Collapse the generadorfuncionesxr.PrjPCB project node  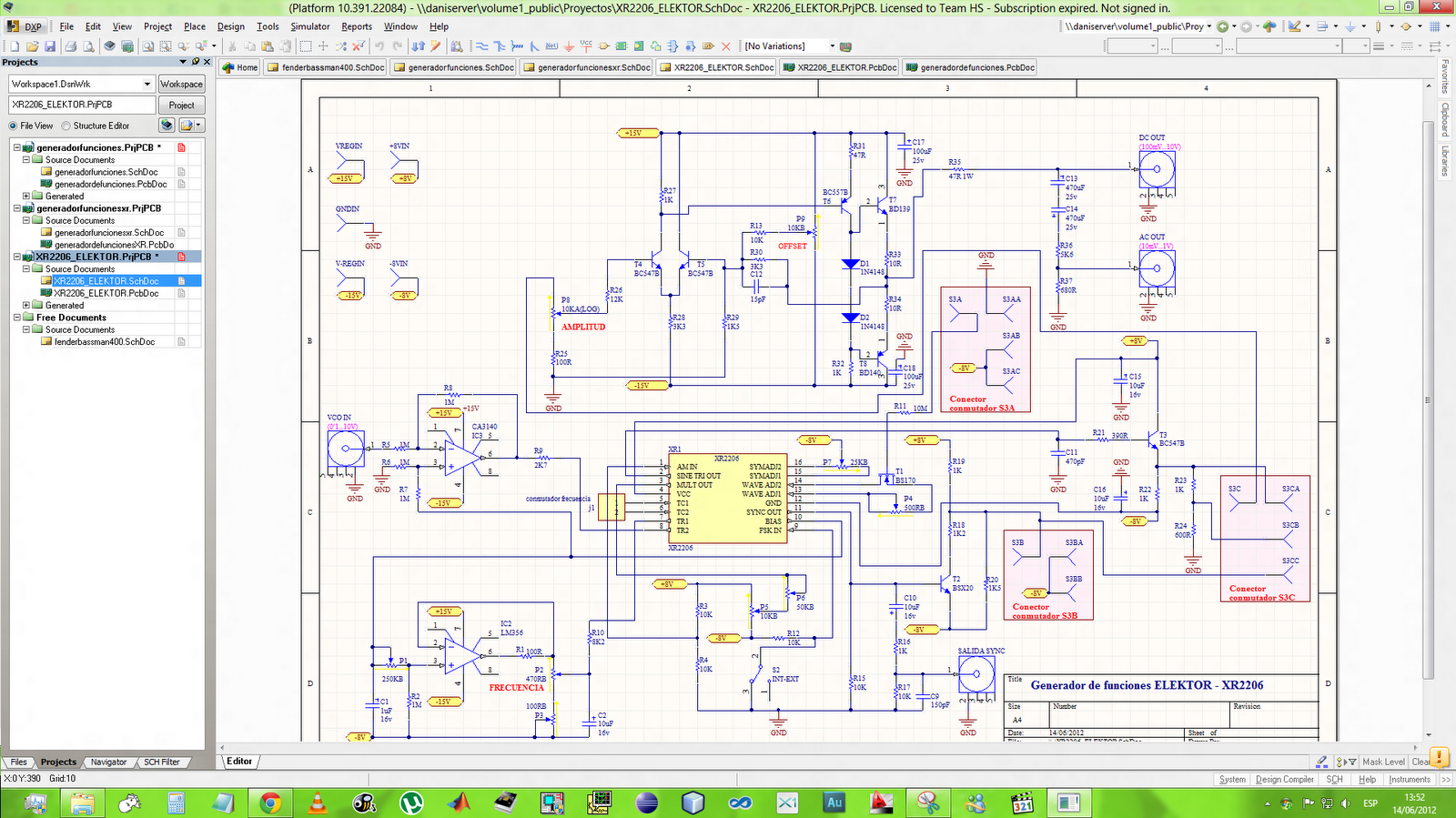click(16, 208)
